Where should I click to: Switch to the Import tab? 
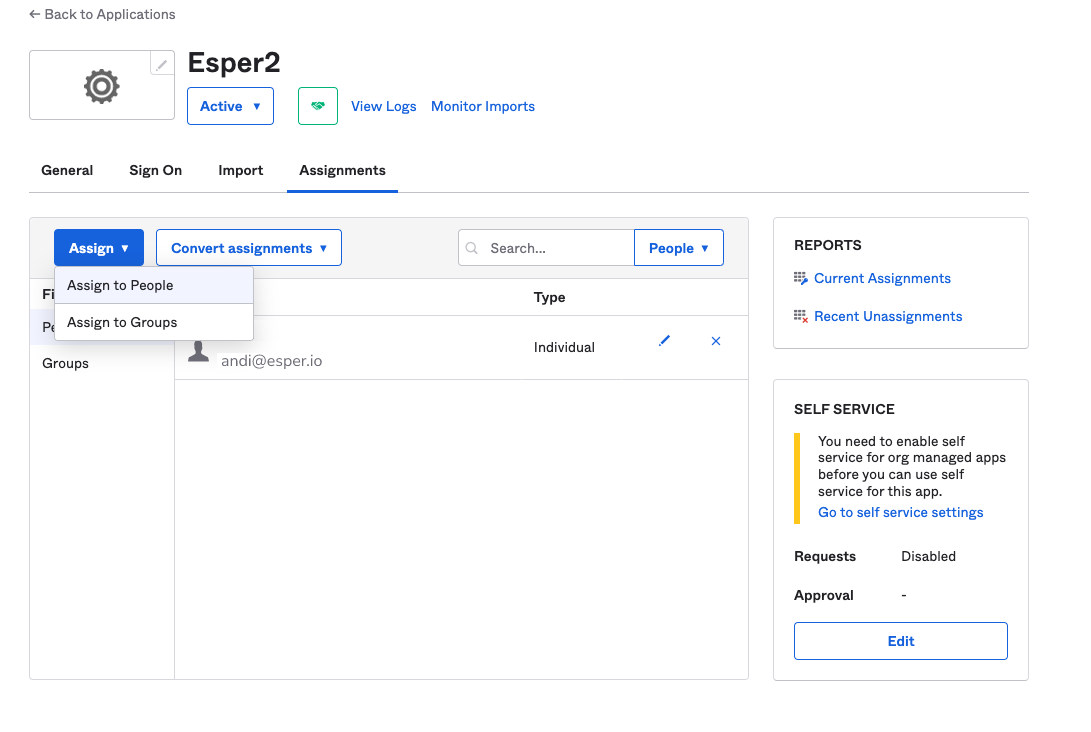pos(241,170)
